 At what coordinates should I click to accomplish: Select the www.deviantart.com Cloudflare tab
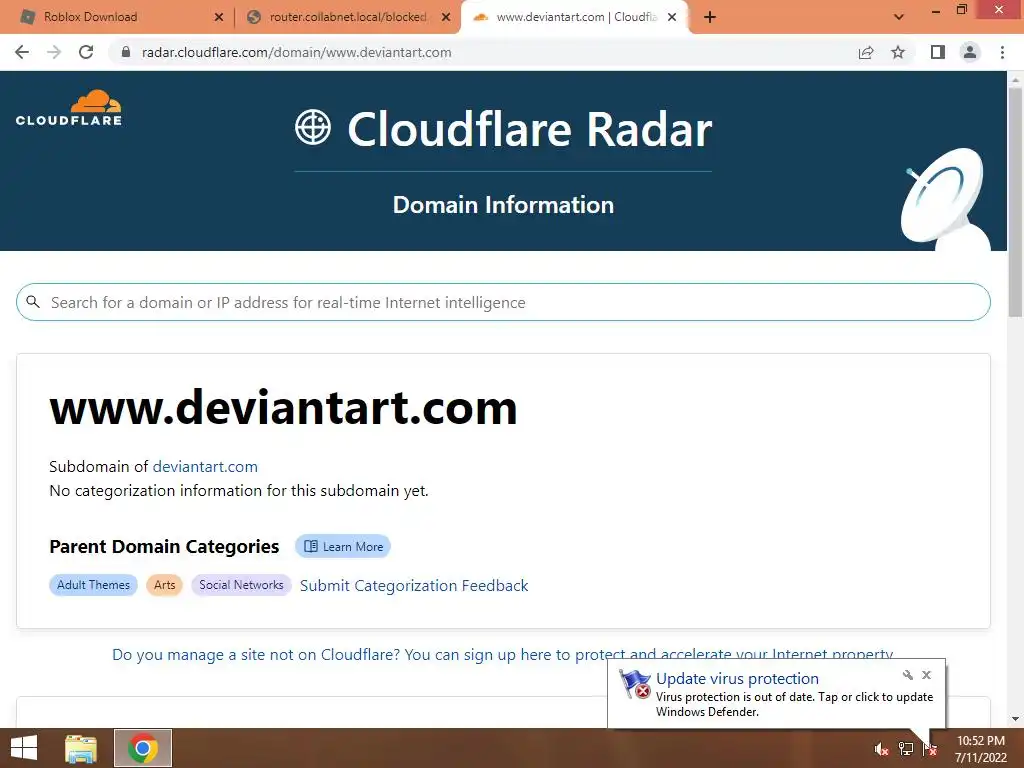pos(576,17)
